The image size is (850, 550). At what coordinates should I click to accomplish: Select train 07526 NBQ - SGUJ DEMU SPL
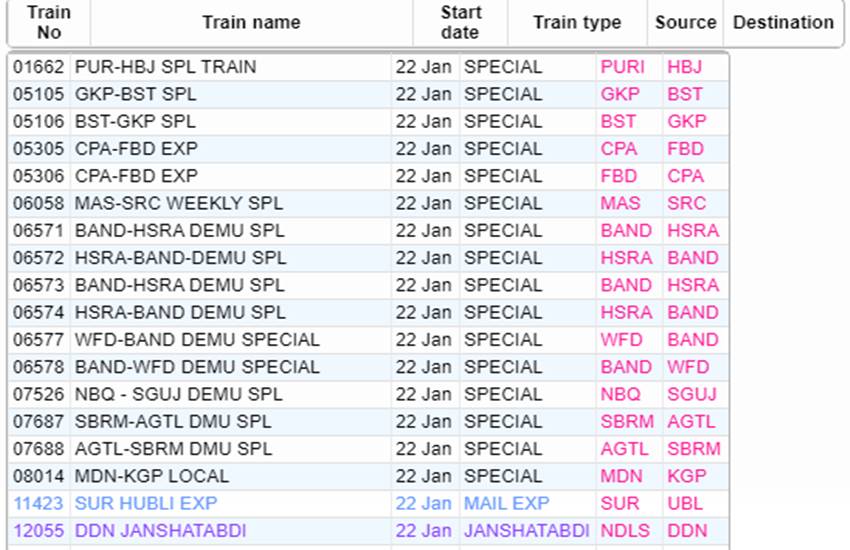point(369,394)
